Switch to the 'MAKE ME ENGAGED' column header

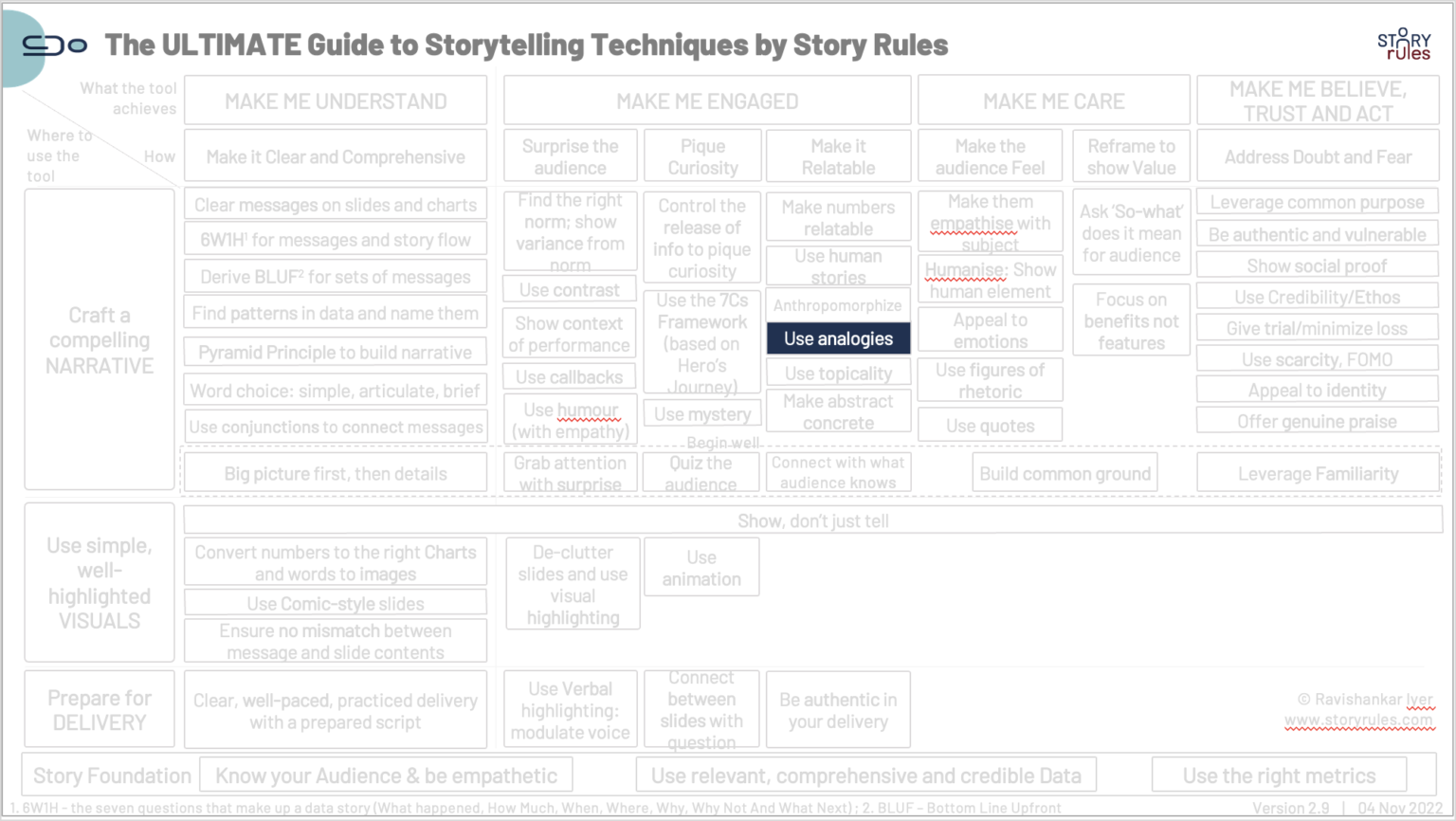(x=706, y=100)
